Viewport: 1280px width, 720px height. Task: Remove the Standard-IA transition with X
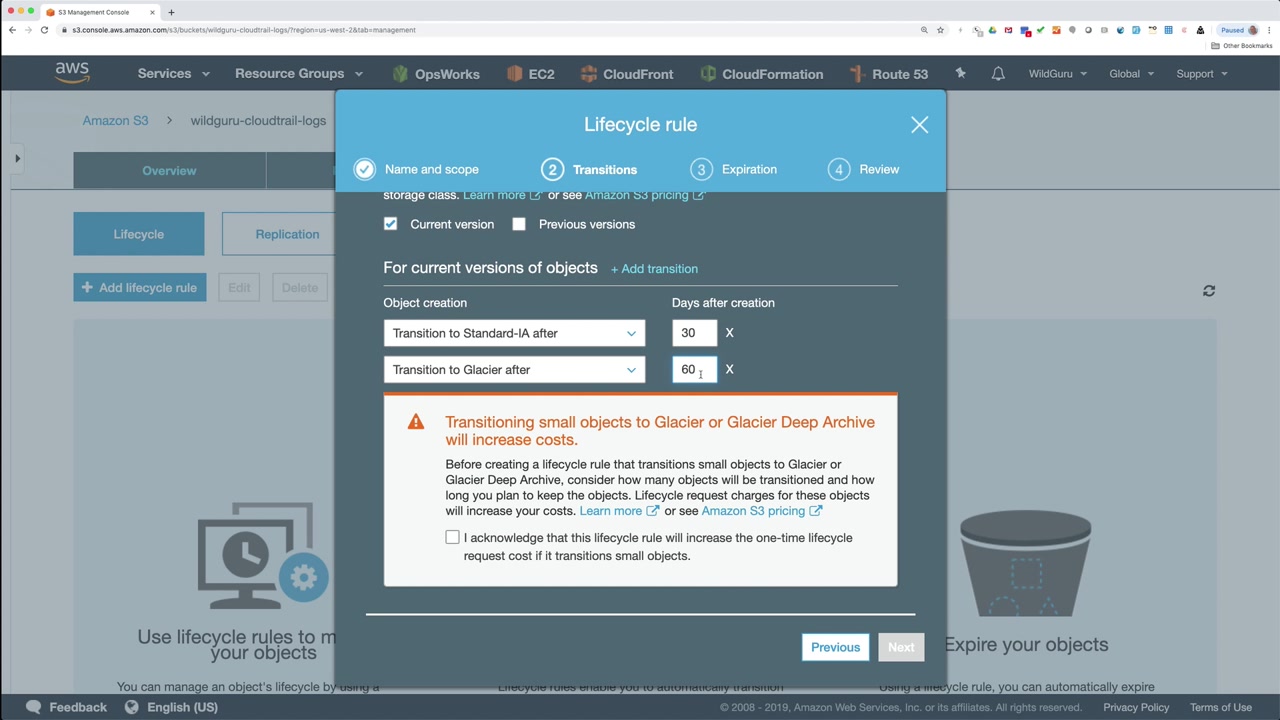(x=729, y=333)
